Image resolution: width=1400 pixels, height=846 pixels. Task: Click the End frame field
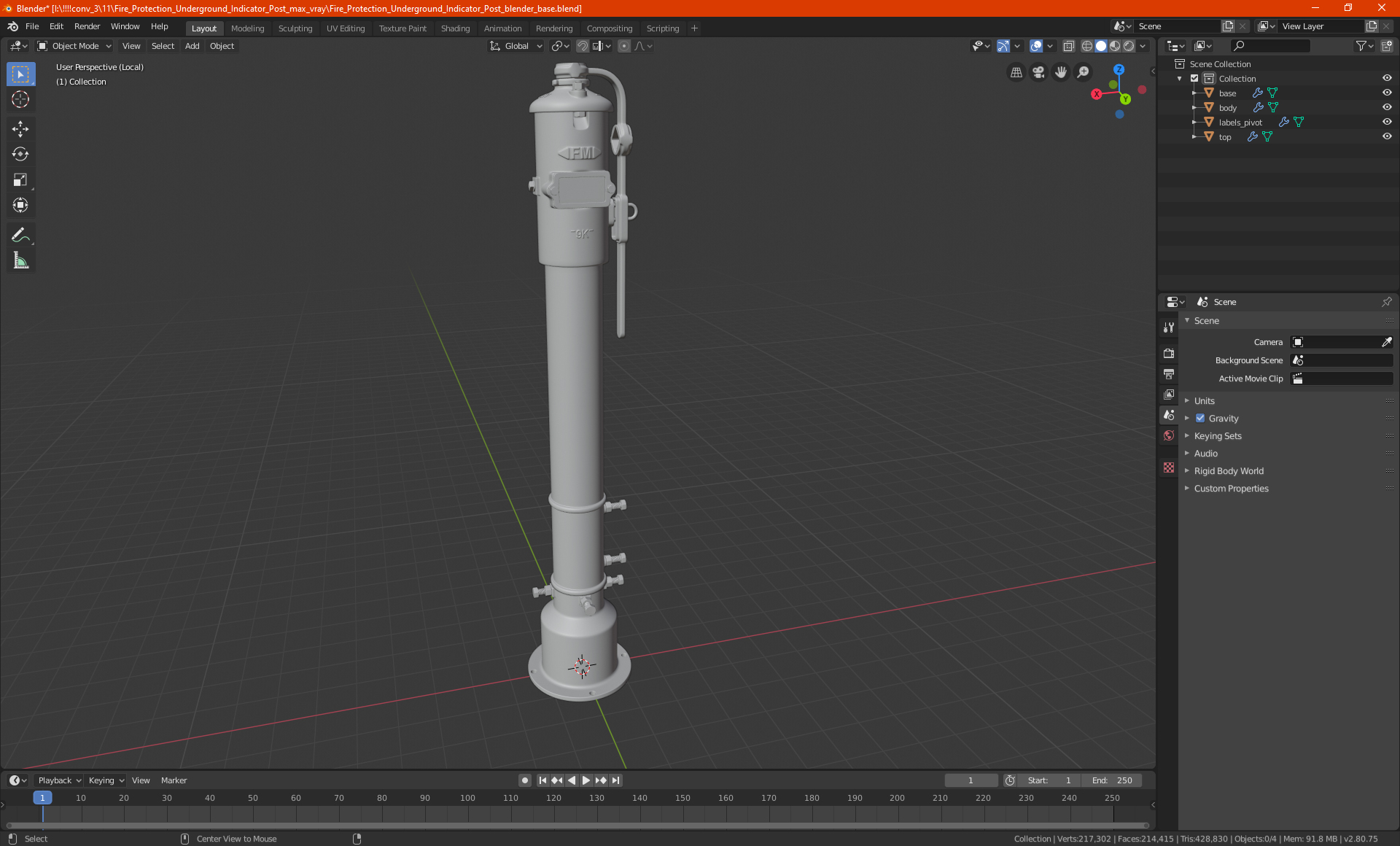point(1112,780)
